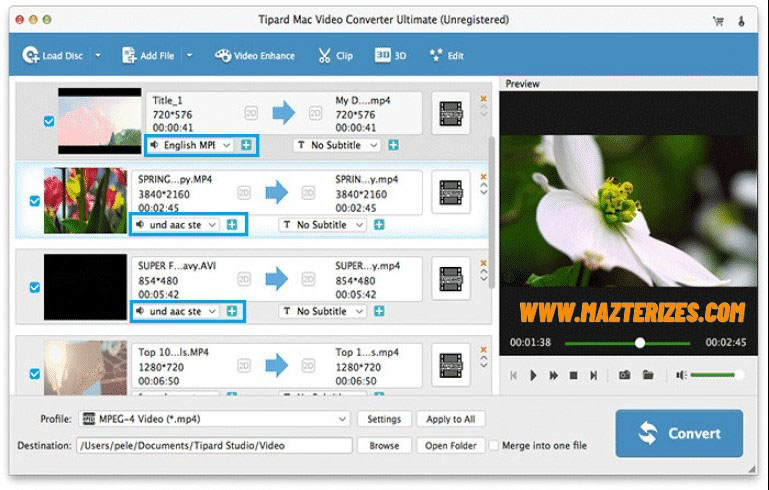Click the output format icon for SUPER F video

[x=451, y=279]
